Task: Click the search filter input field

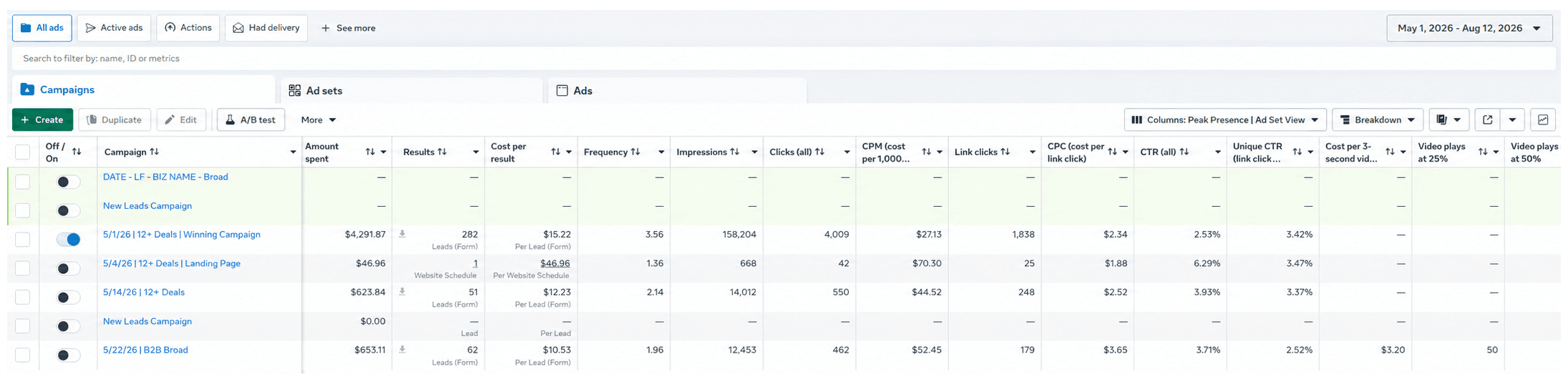Action: click(x=784, y=59)
